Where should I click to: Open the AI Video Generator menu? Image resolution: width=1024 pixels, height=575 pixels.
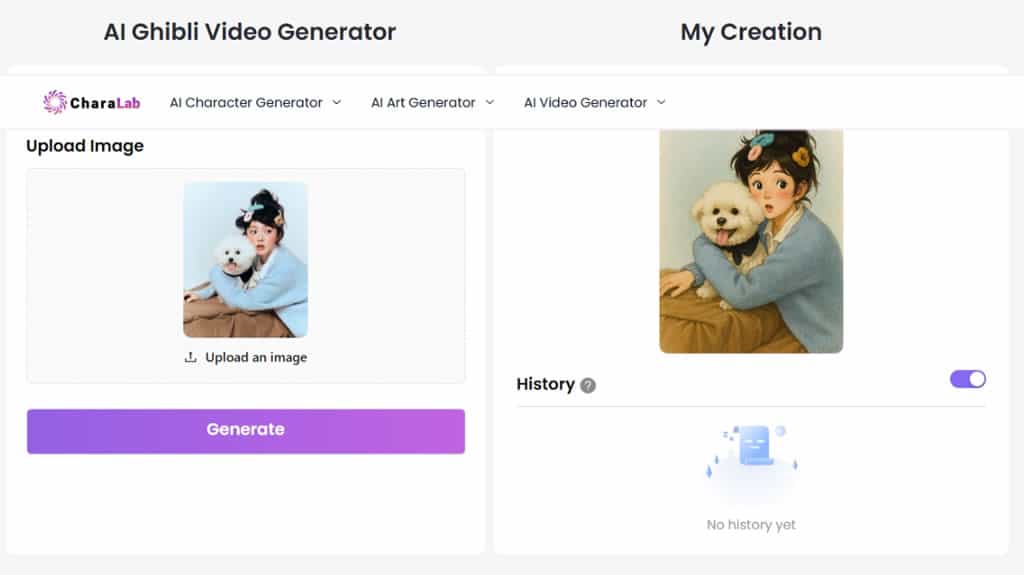pos(585,102)
